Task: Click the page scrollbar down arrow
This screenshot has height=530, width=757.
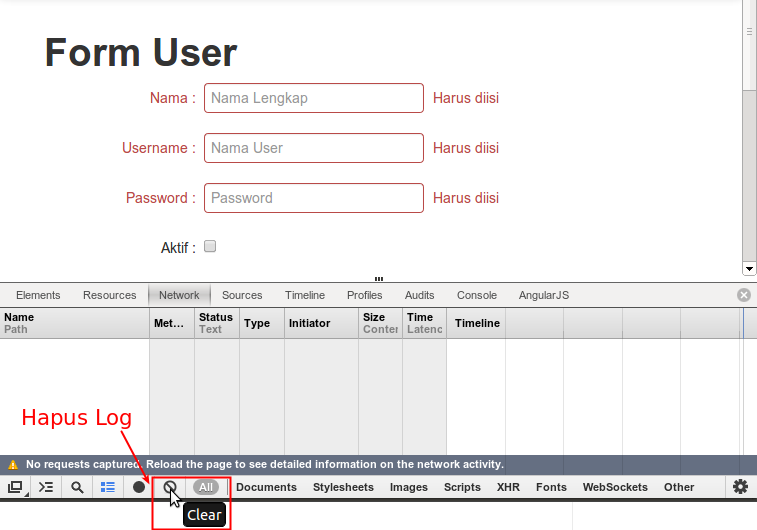Action: 749,268
